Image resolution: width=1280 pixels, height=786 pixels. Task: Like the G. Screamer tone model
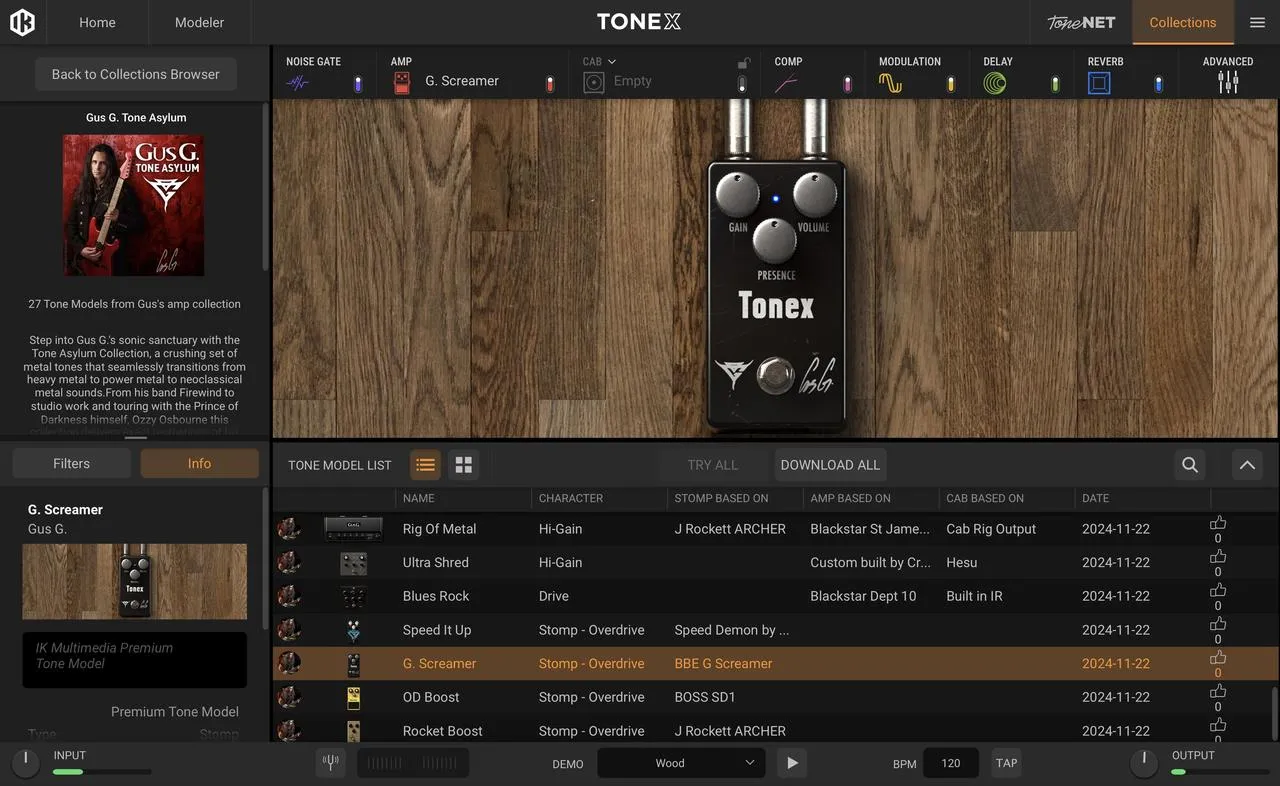coord(1218,658)
